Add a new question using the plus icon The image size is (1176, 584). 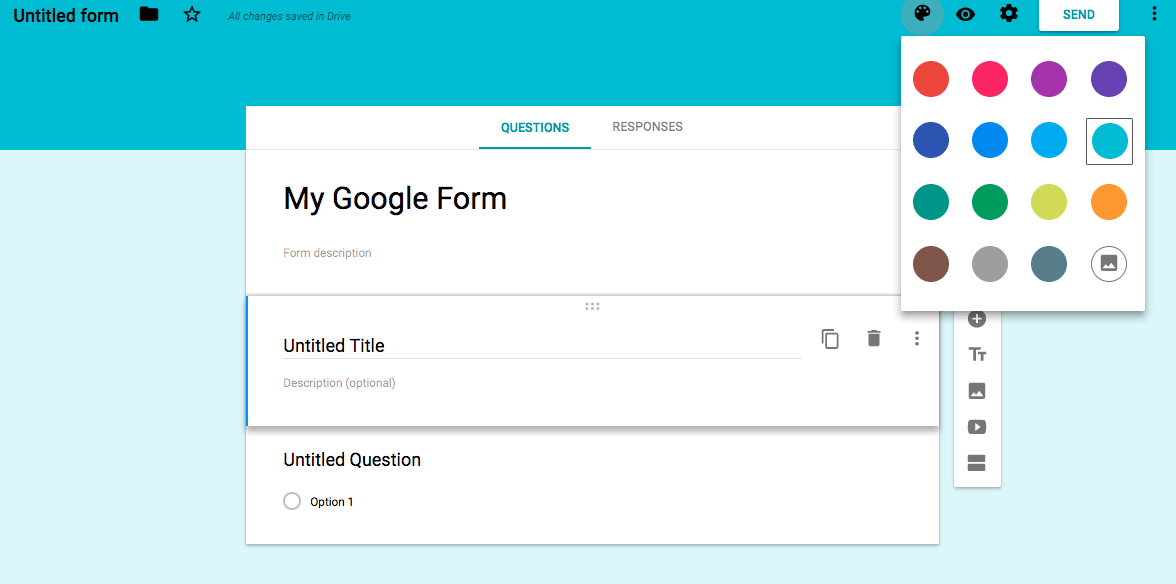point(977,319)
